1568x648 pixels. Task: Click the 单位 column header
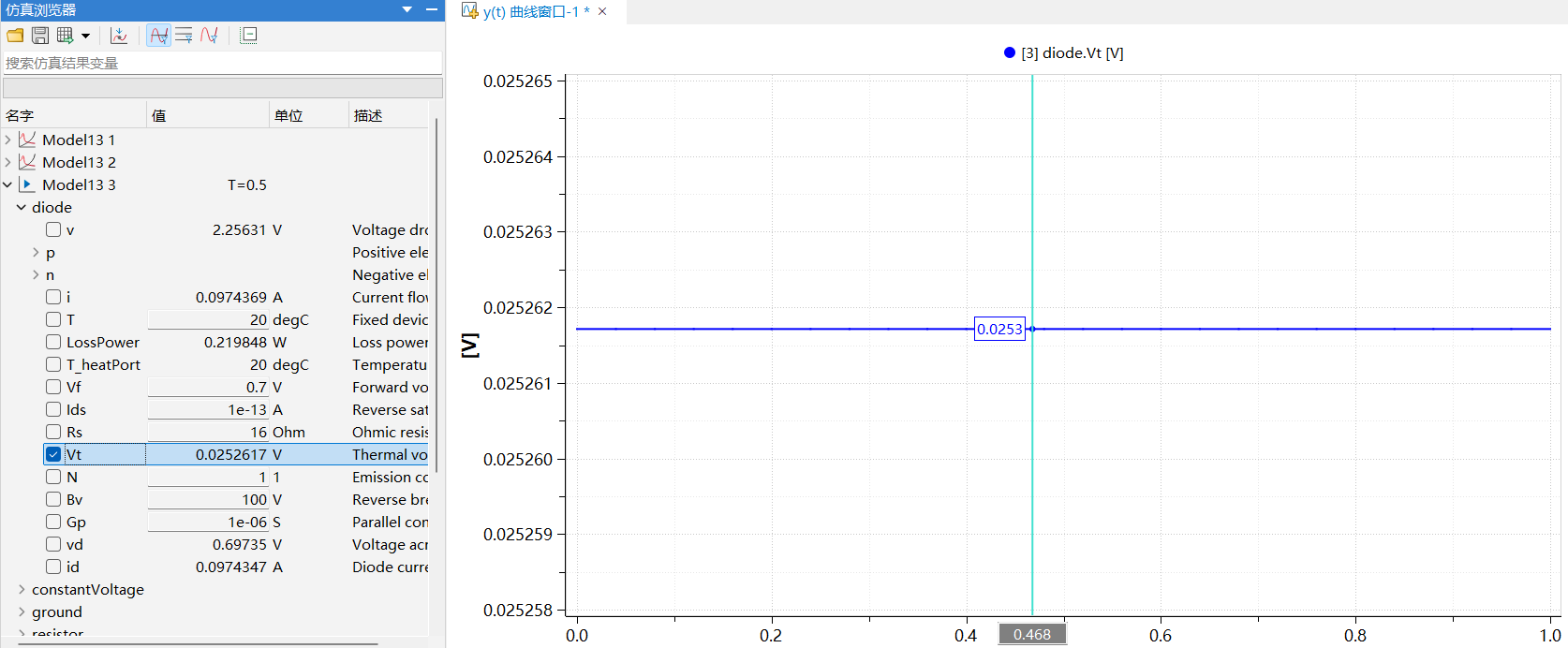(x=309, y=115)
